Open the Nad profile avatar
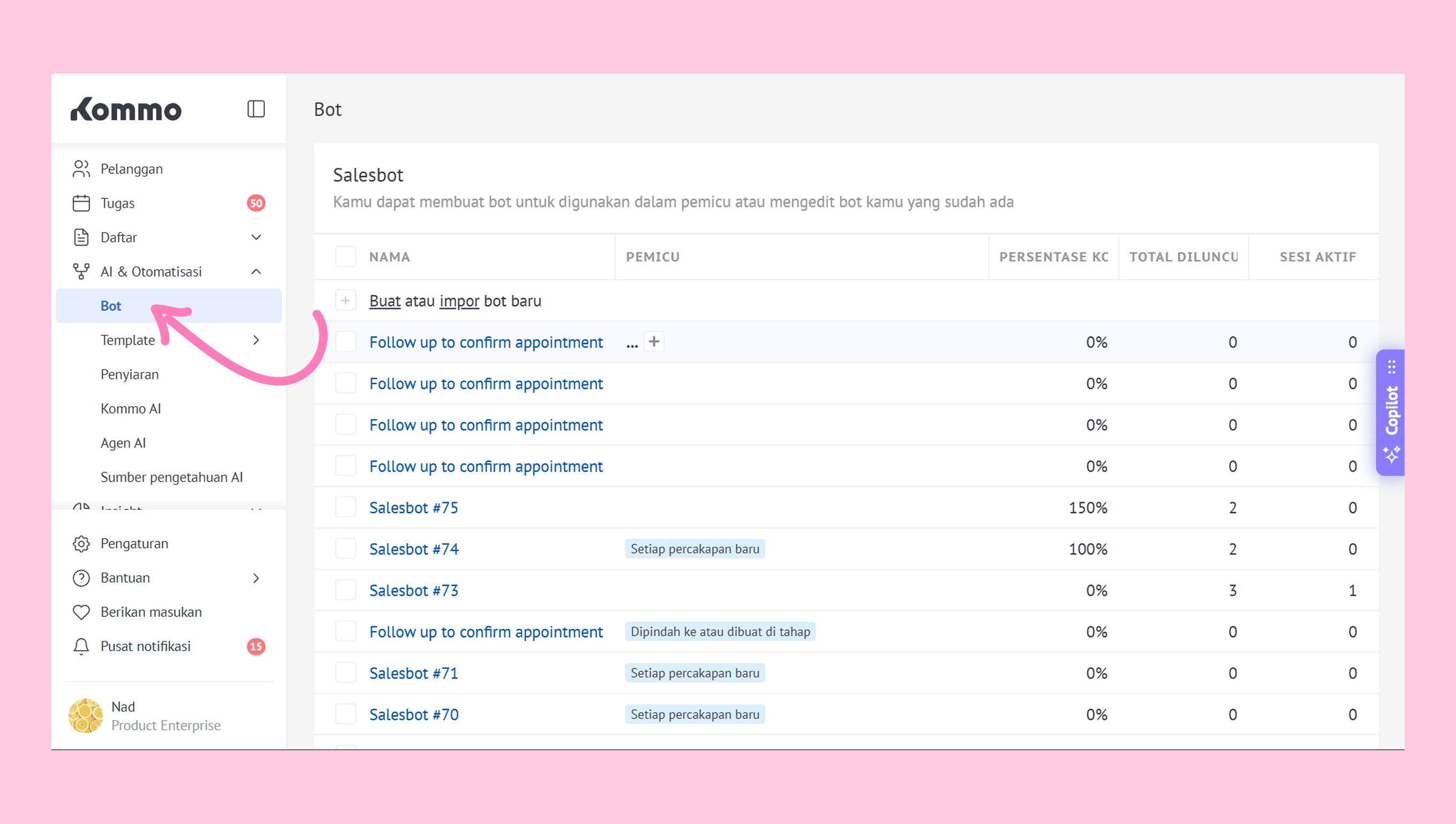The height and width of the screenshot is (824, 1456). tap(86, 715)
